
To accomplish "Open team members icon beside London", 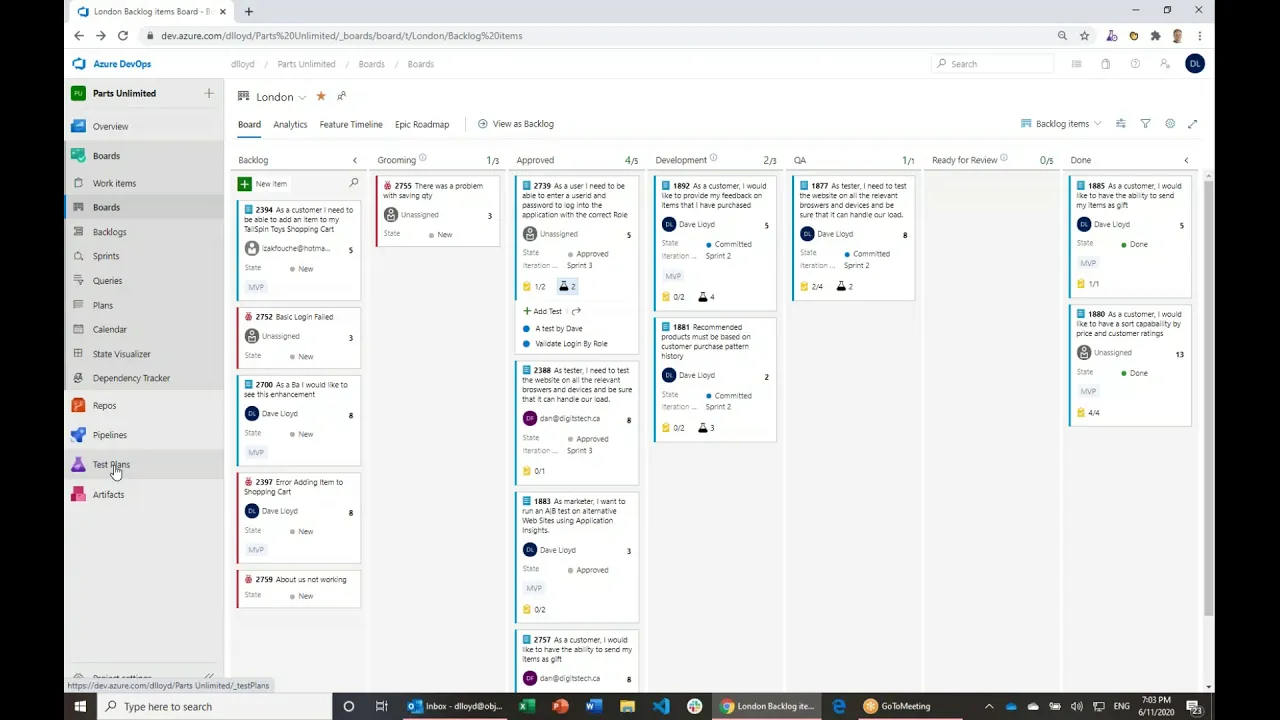I will tap(341, 97).
